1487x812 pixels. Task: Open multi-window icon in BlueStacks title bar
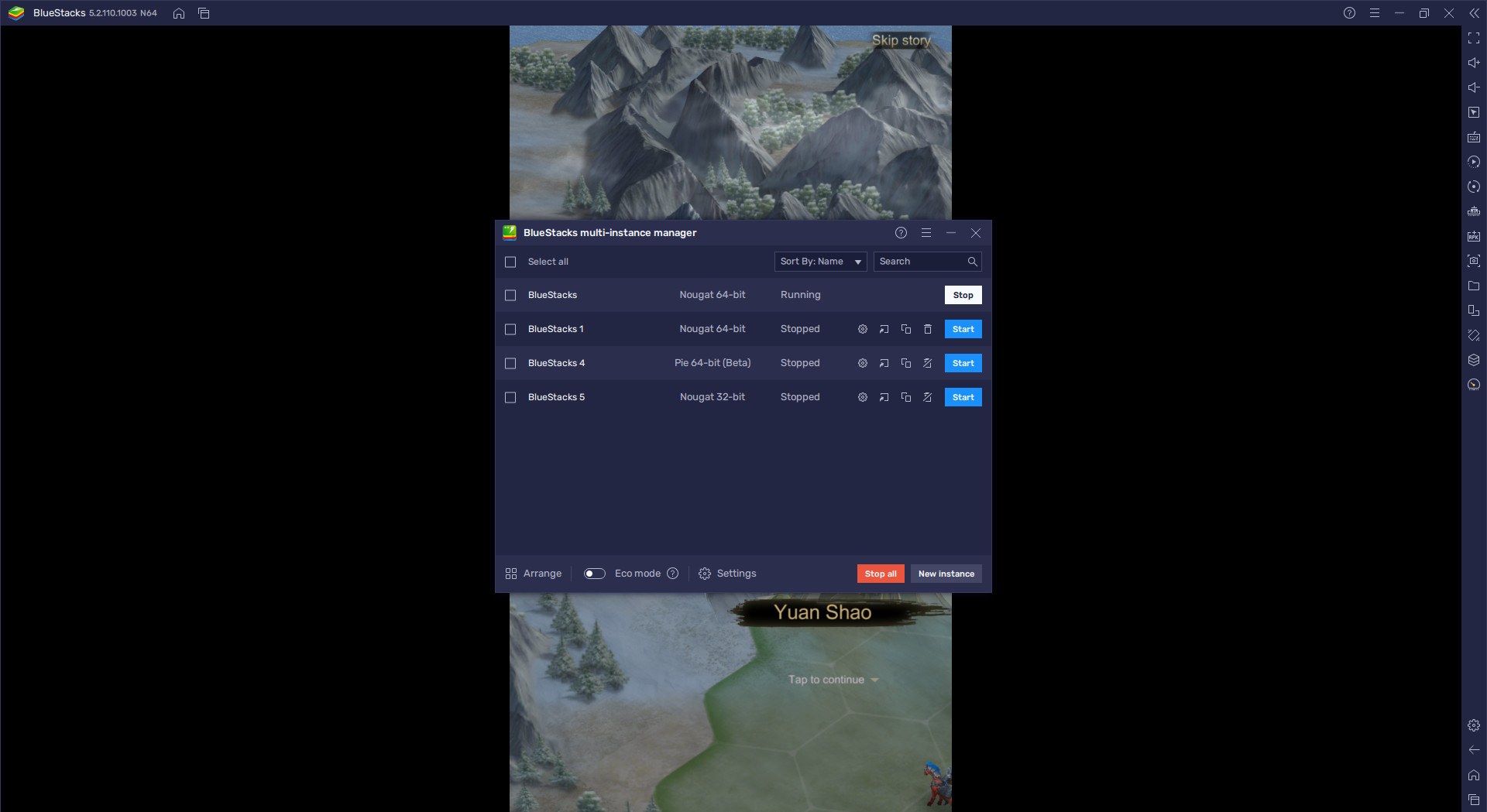pyautogui.click(x=204, y=13)
